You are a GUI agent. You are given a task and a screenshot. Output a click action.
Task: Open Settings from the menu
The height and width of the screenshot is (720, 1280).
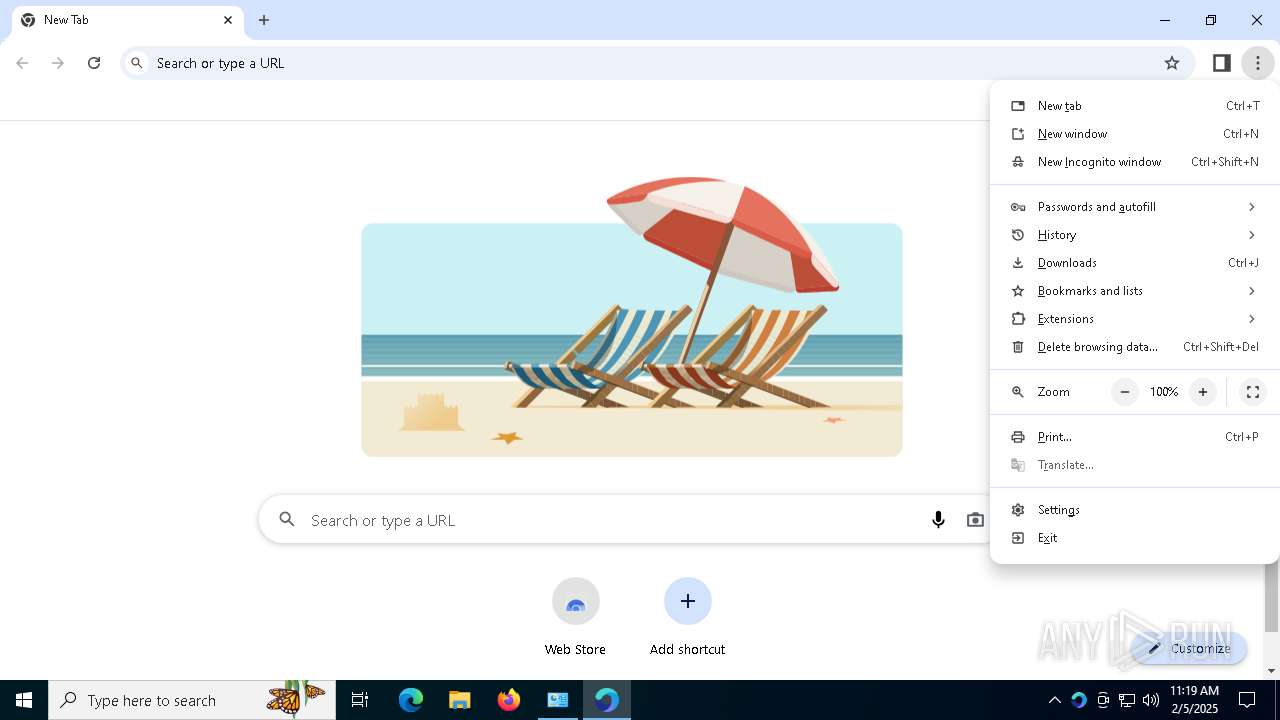(1134, 510)
